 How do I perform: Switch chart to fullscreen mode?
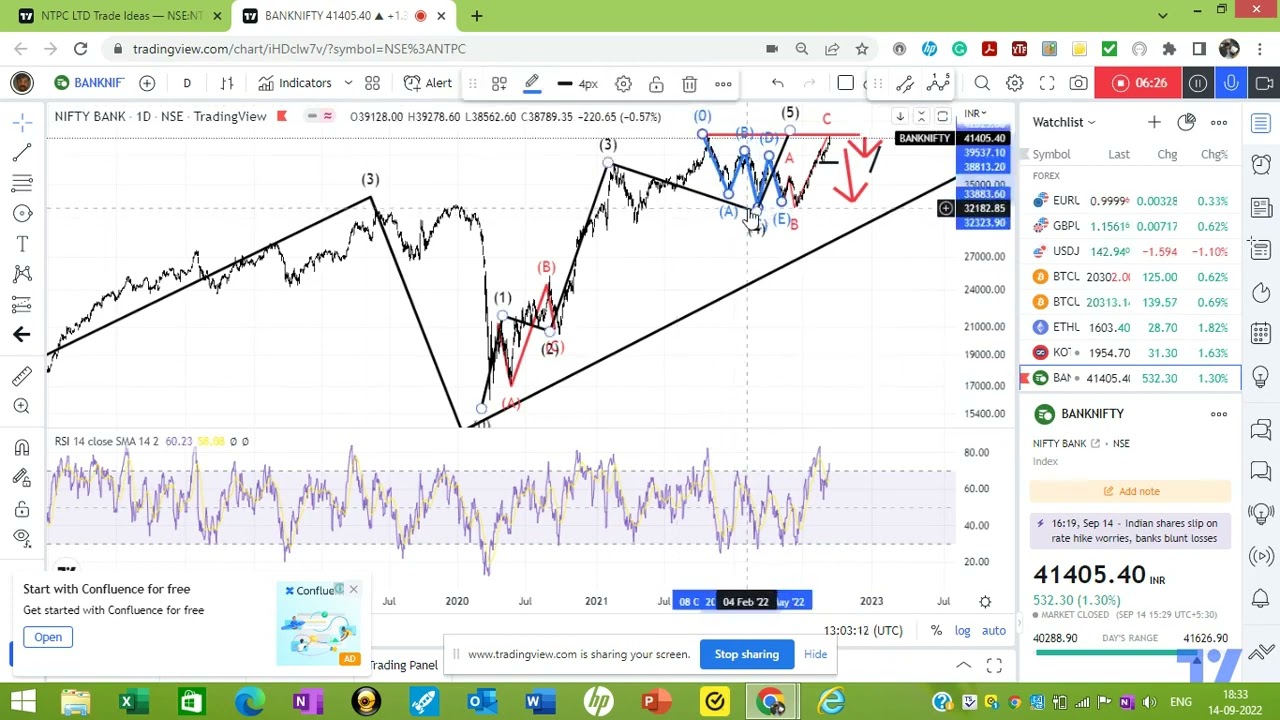pos(1047,83)
